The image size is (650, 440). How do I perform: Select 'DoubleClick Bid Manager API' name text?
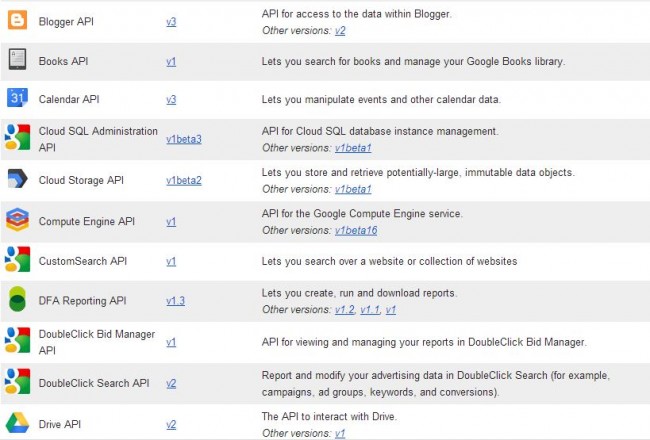pyautogui.click(x=97, y=342)
